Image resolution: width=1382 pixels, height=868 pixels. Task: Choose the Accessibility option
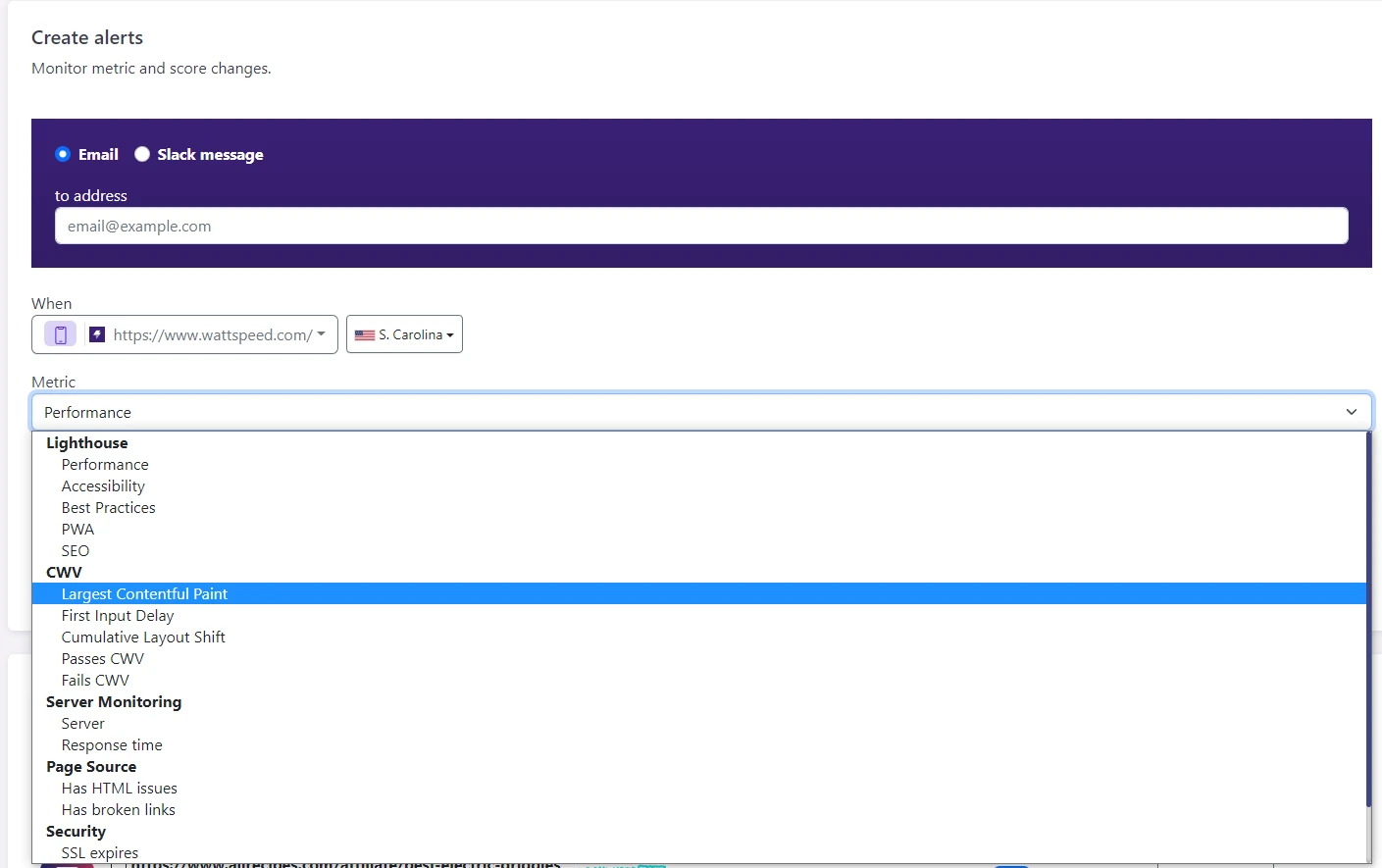click(699, 486)
